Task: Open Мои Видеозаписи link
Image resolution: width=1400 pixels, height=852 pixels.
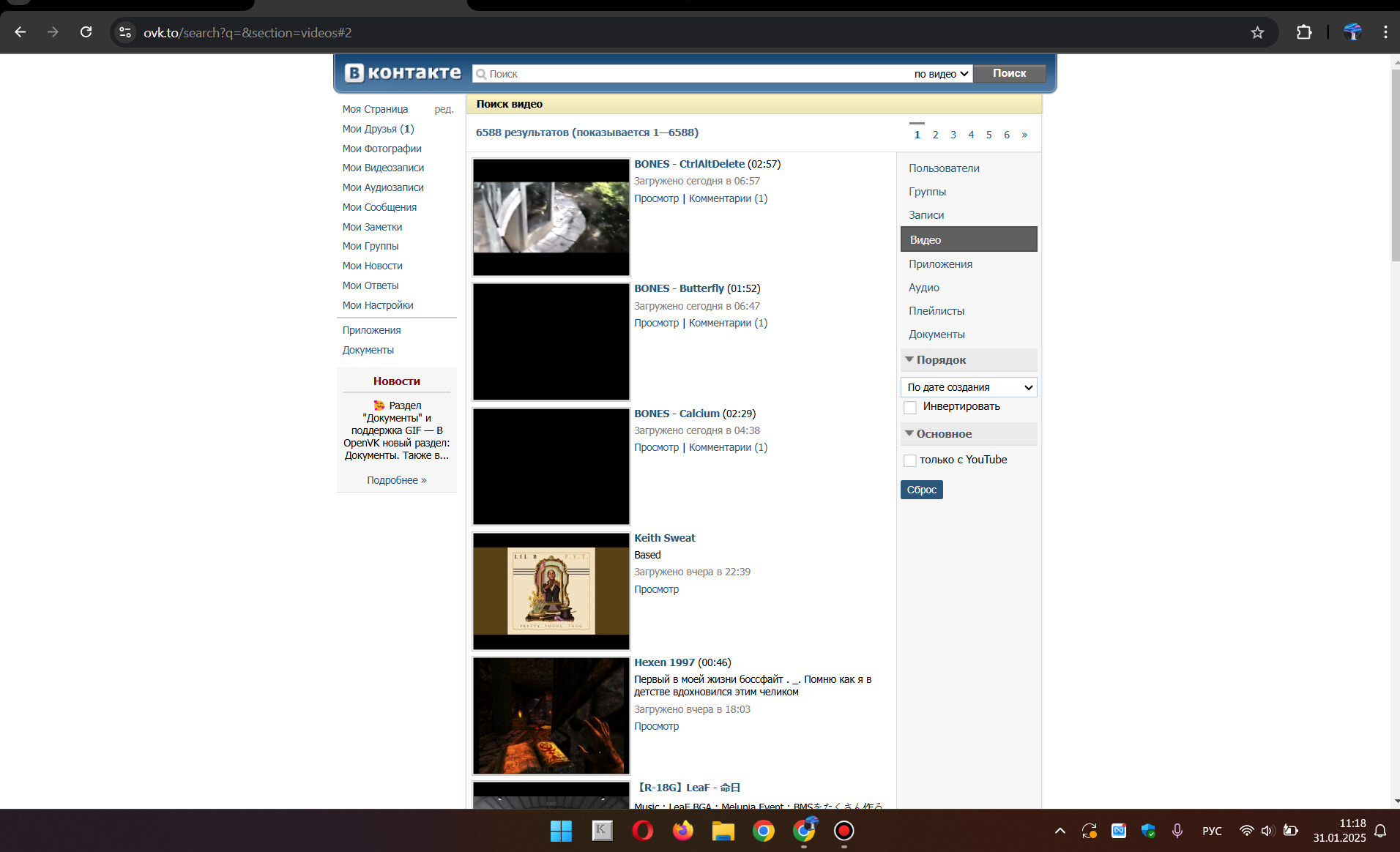Action: tap(383, 168)
